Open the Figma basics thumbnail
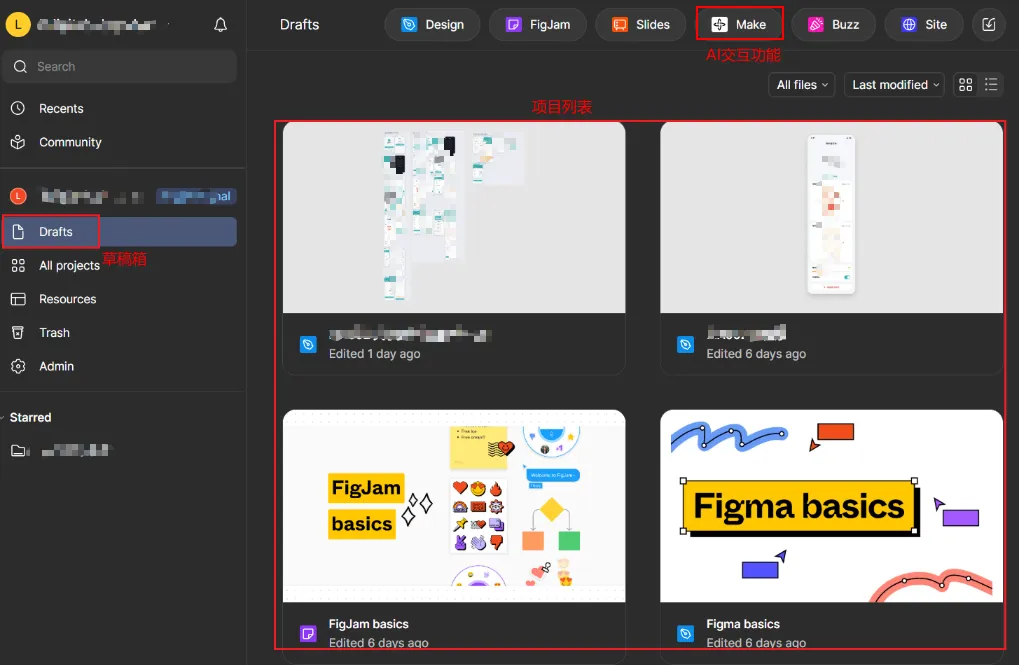 click(831, 506)
